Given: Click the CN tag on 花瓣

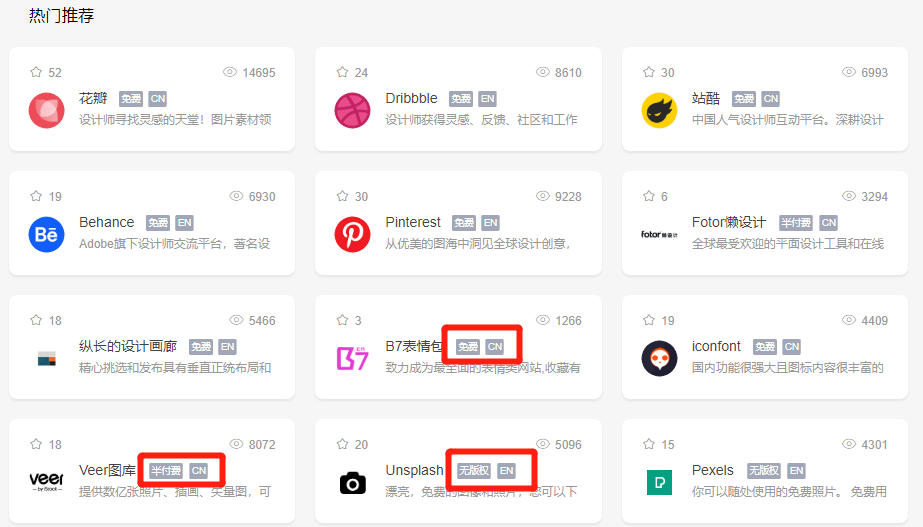Looking at the screenshot, I should point(157,99).
